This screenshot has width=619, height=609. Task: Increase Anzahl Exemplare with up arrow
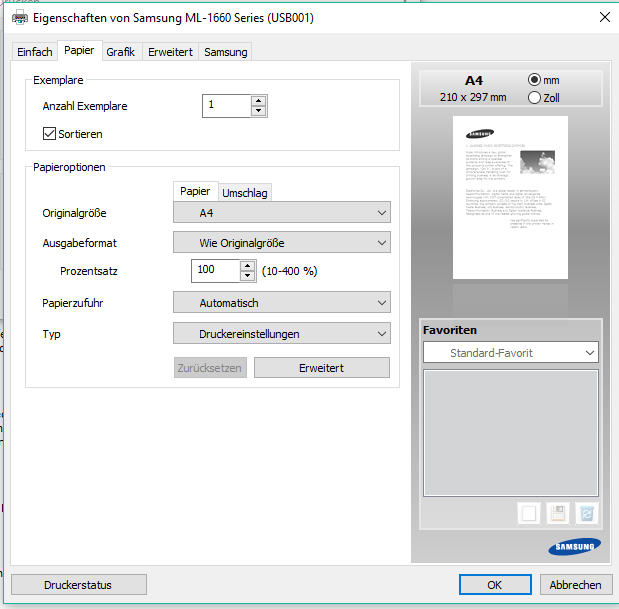pos(259,100)
